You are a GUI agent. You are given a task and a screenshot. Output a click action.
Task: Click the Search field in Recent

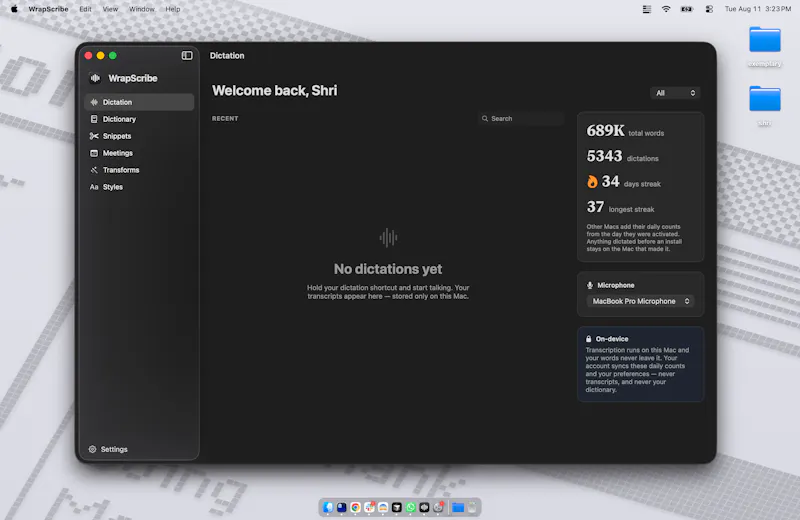(521, 118)
